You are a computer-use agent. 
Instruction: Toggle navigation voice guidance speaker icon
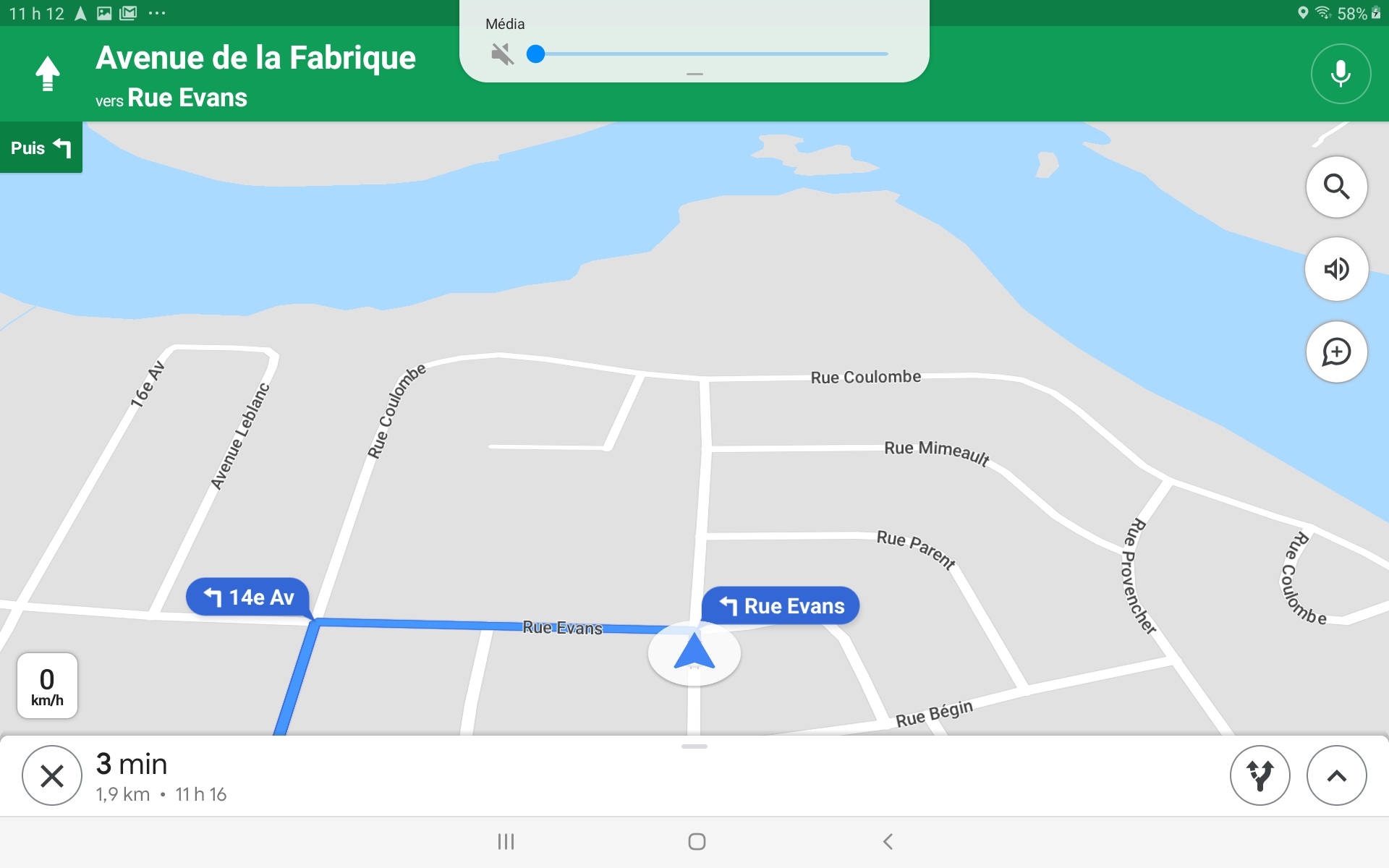tap(1336, 269)
